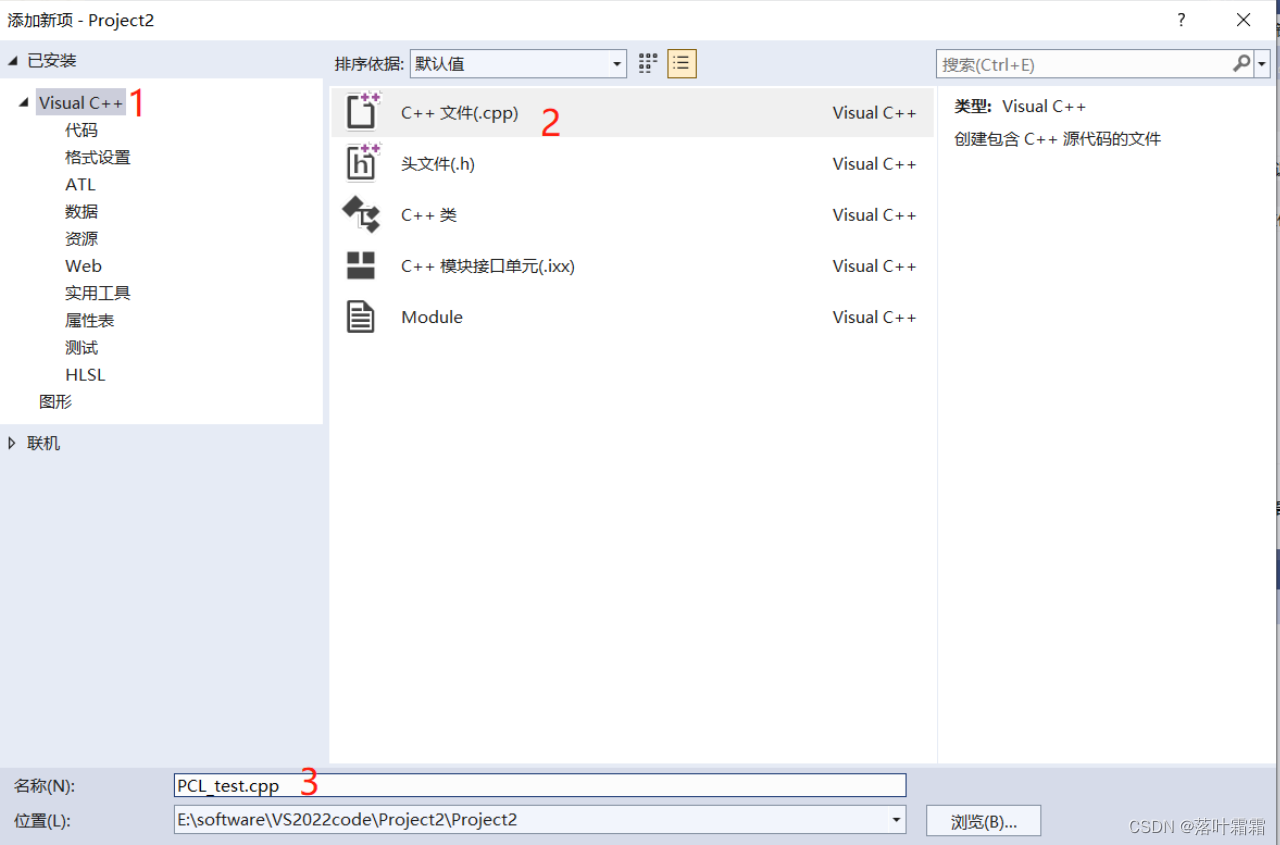Image resolution: width=1280 pixels, height=845 pixels.
Task: Select the 测试 category
Action: click(x=82, y=347)
